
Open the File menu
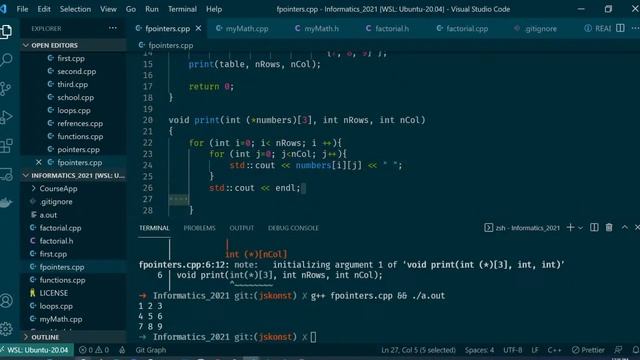pos(22,9)
